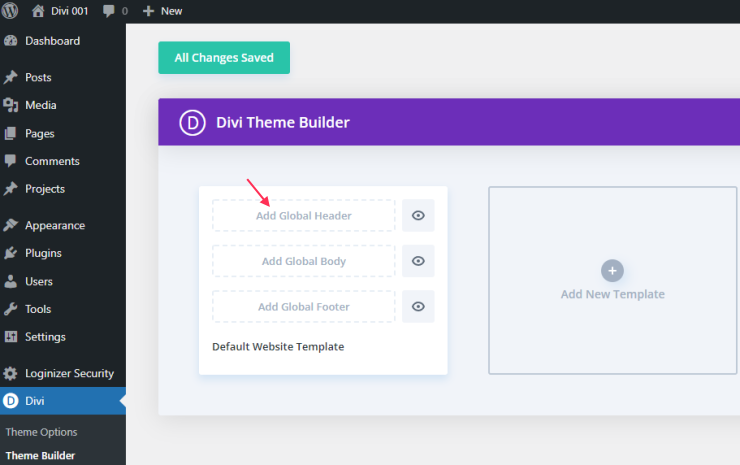Click the Tools wrench icon
This screenshot has height=465, width=740.
(10, 309)
